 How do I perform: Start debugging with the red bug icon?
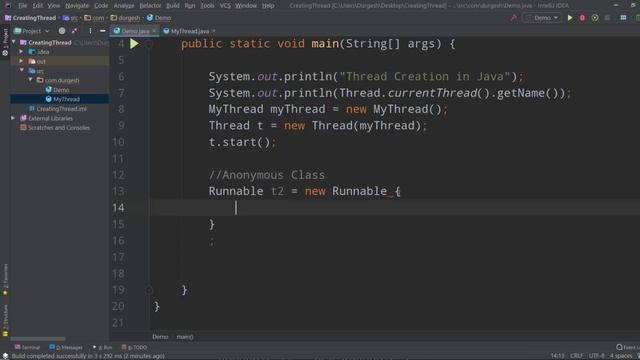click(x=582, y=18)
